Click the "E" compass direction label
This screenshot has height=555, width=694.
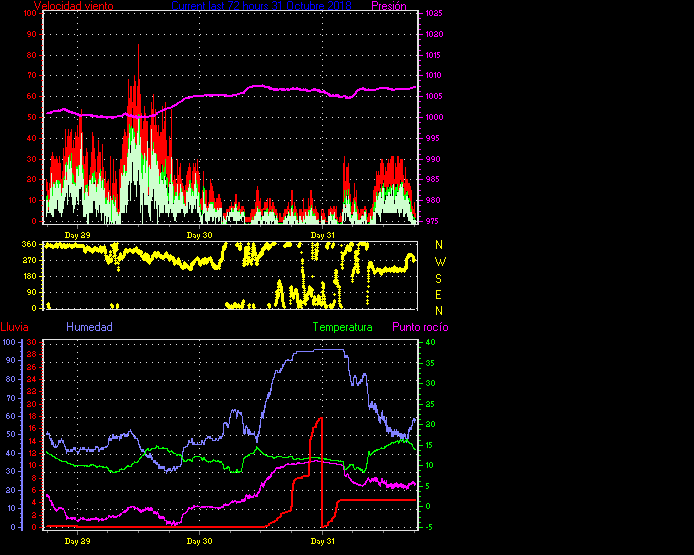(x=439, y=295)
